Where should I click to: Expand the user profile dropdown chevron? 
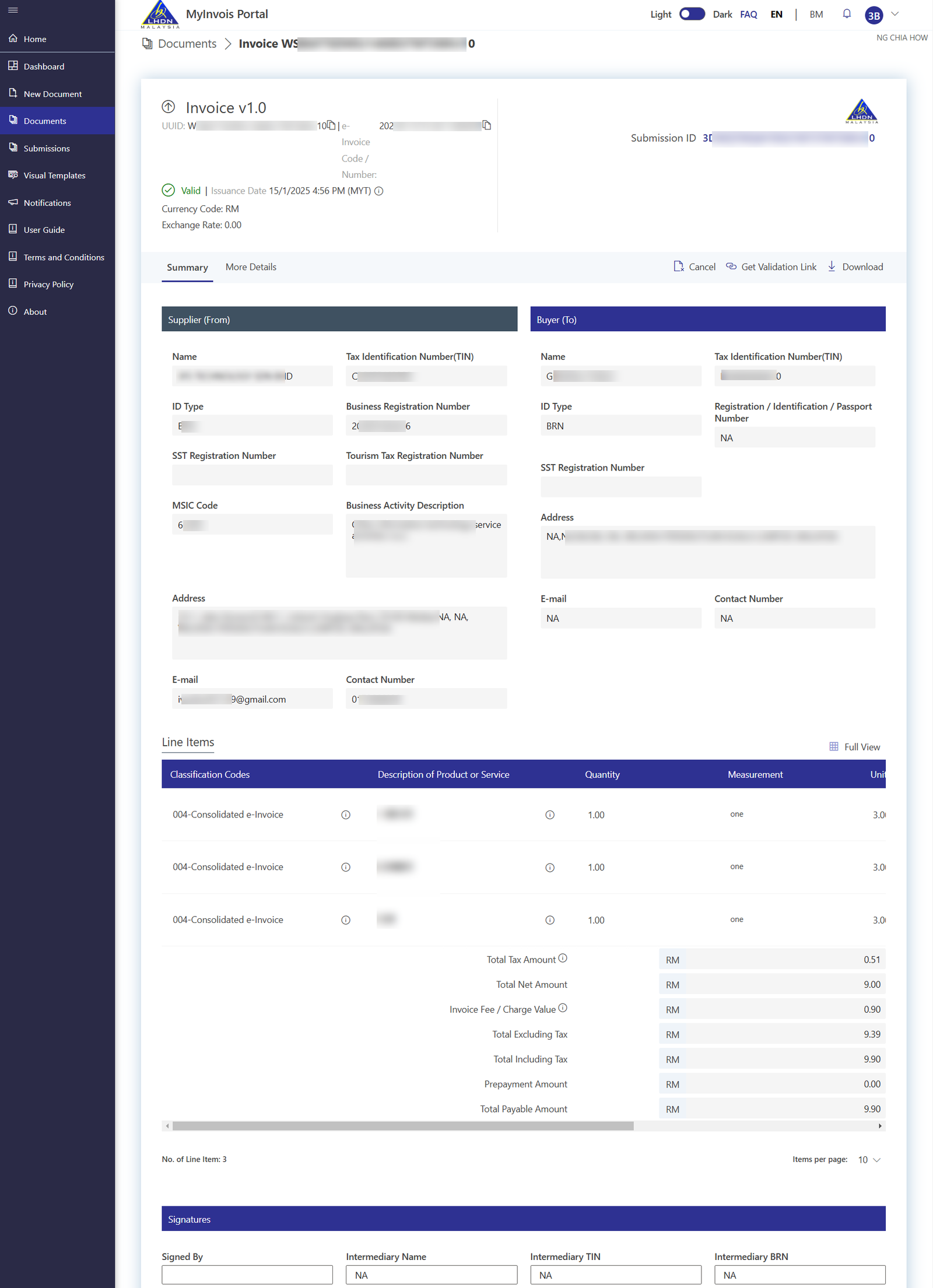[x=895, y=14]
